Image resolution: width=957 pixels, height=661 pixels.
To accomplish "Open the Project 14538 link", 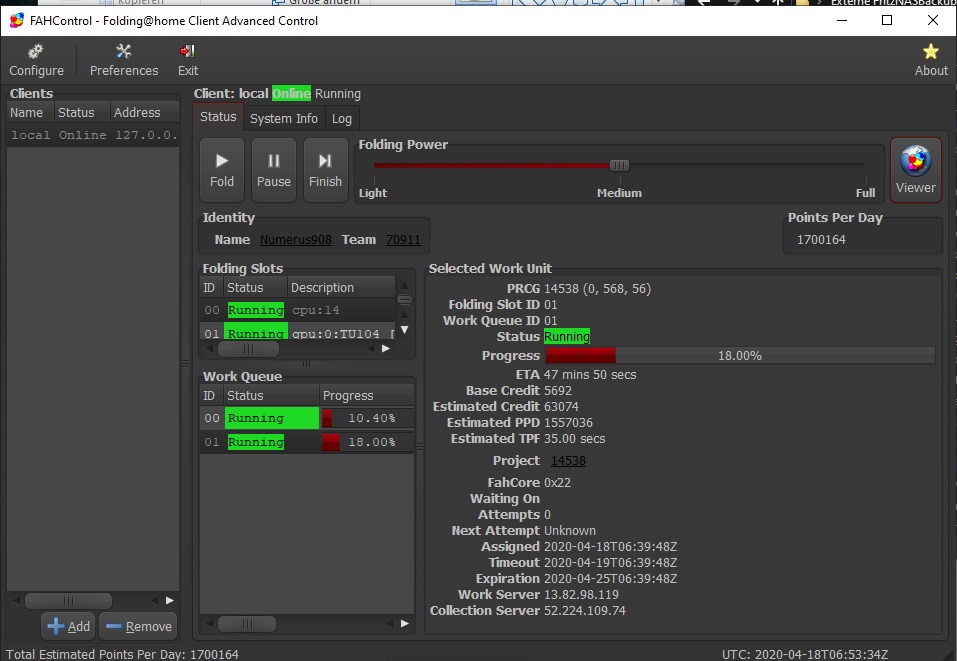I will click(568, 461).
